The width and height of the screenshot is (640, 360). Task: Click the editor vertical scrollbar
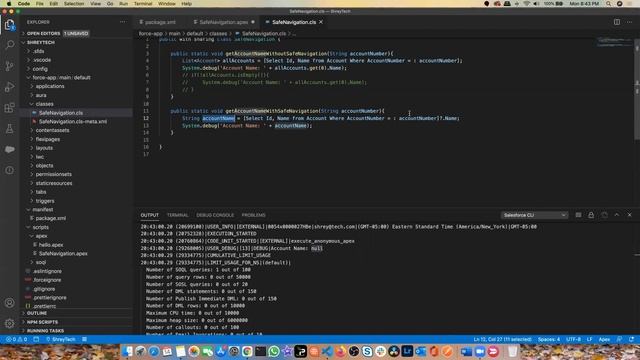[x=637, y=90]
